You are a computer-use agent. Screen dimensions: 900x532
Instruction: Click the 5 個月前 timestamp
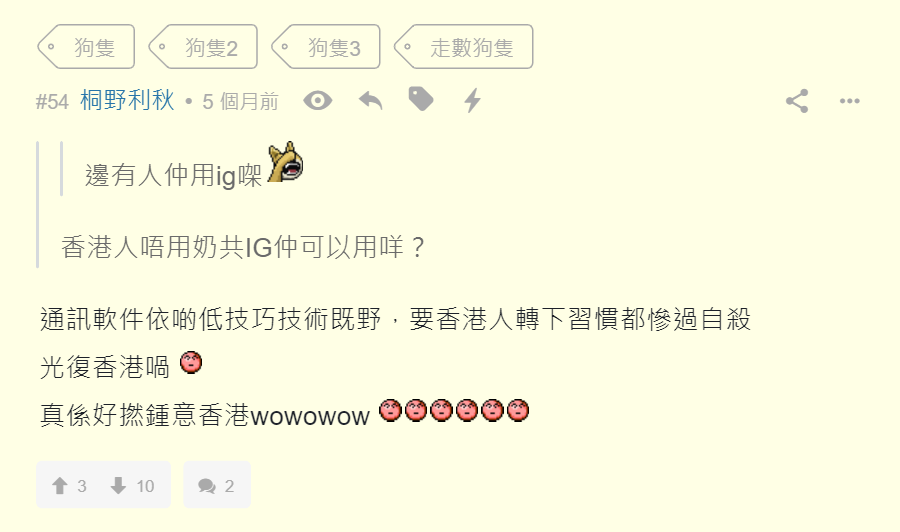(x=240, y=102)
